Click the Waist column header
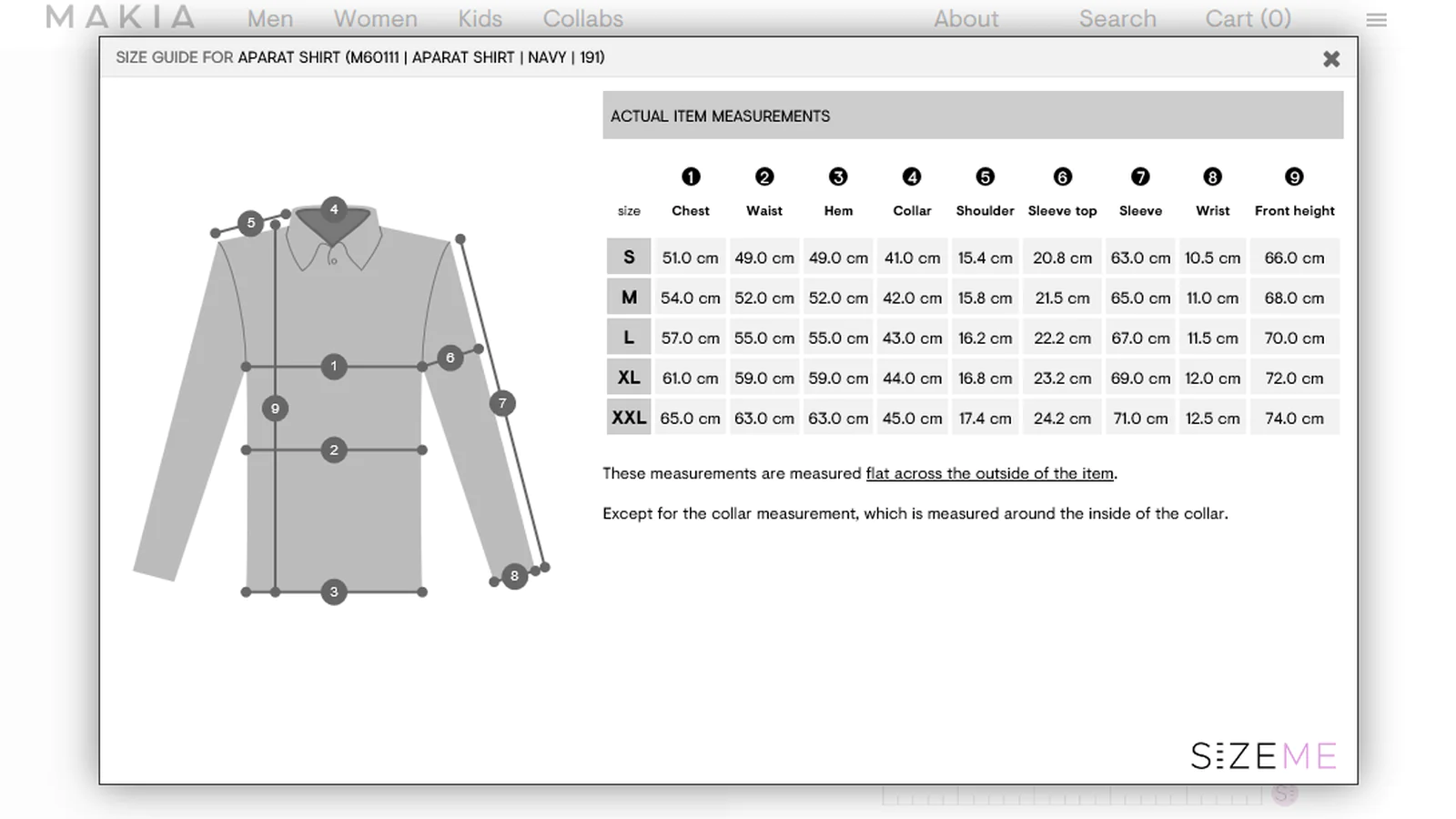 pyautogui.click(x=764, y=210)
